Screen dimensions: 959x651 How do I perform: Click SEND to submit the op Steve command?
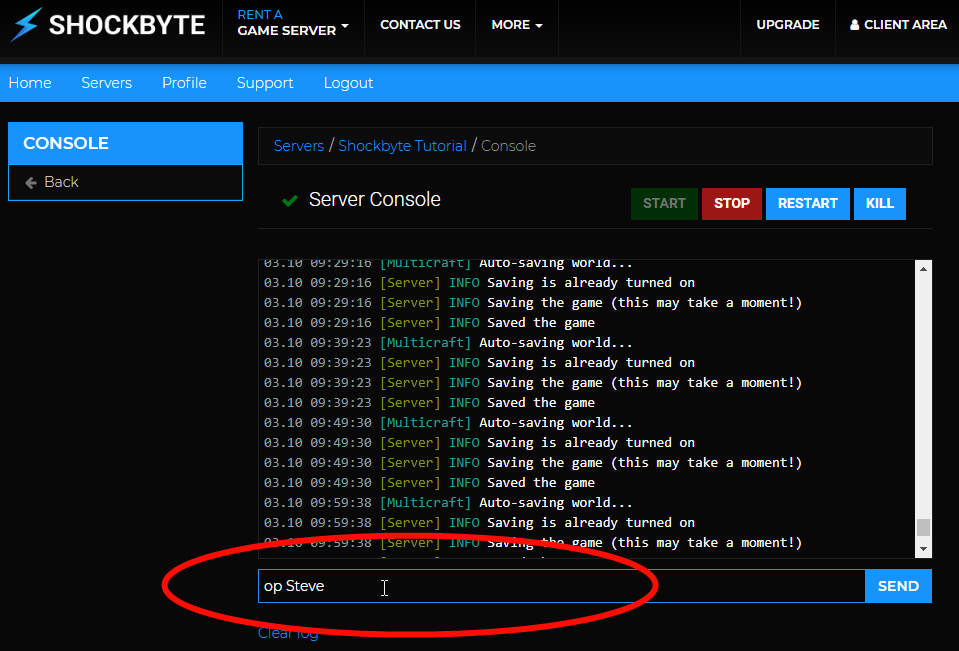coord(897,586)
